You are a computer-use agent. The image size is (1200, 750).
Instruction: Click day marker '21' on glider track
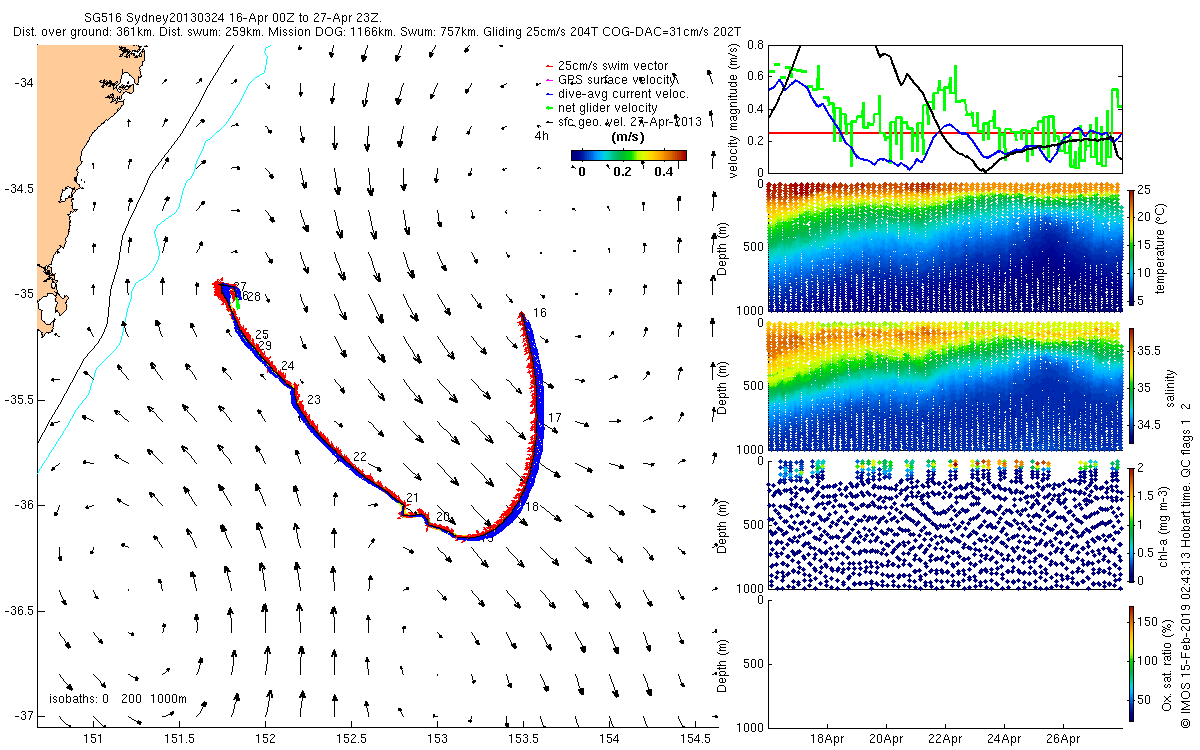(x=413, y=498)
